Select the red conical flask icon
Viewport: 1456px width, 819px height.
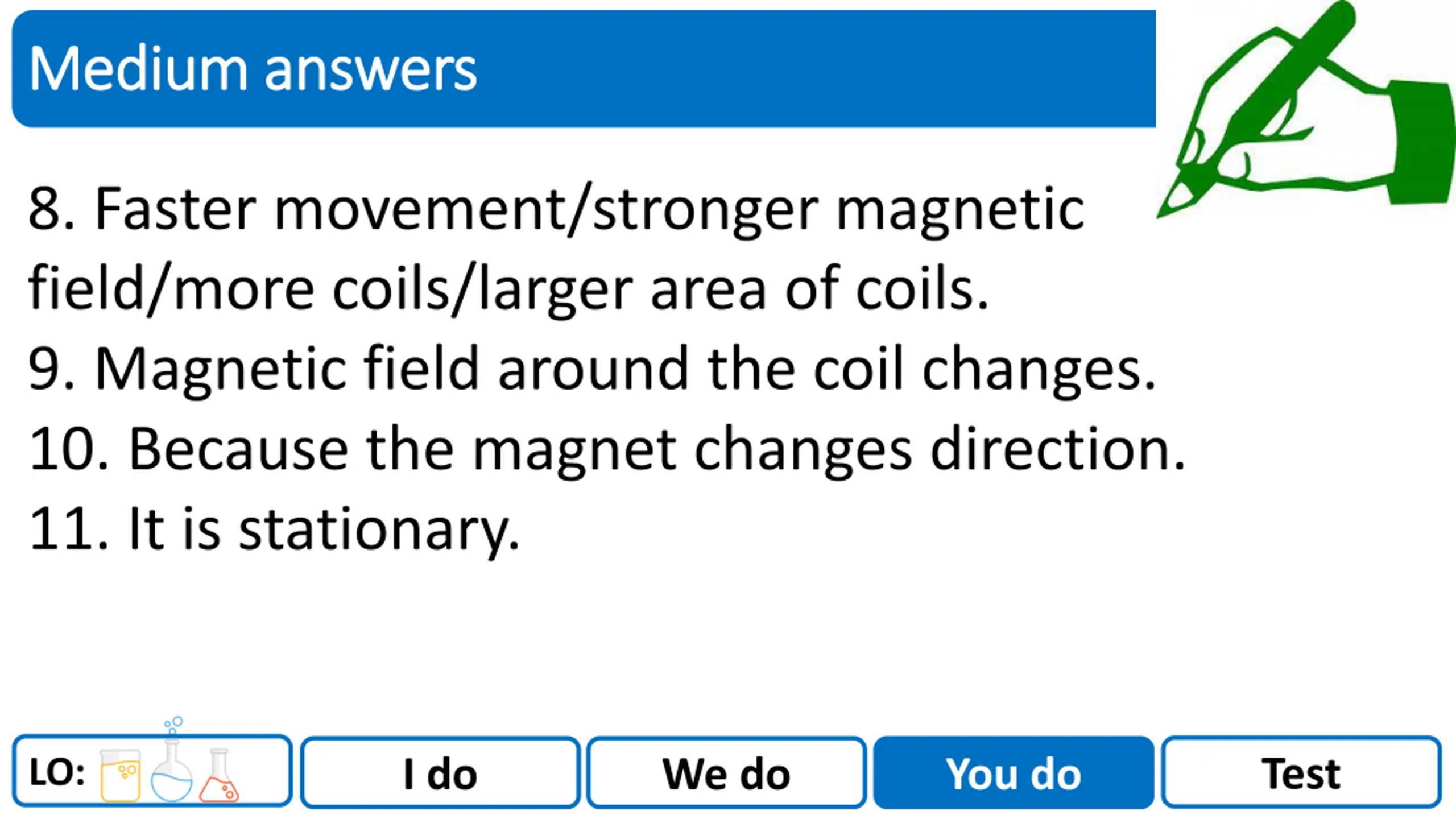click(x=219, y=775)
